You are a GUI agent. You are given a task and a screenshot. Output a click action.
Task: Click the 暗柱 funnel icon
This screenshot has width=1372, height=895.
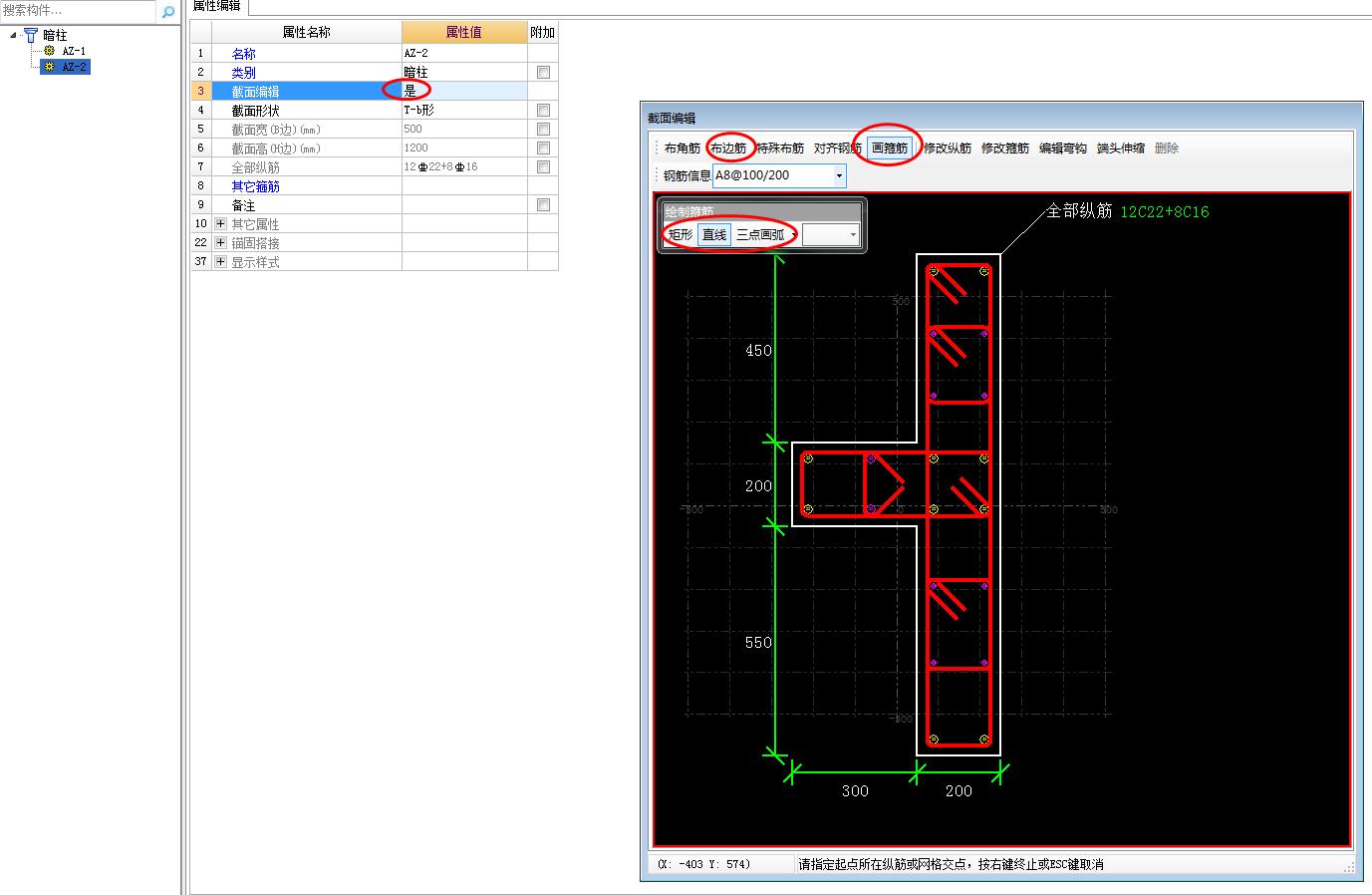[31, 35]
